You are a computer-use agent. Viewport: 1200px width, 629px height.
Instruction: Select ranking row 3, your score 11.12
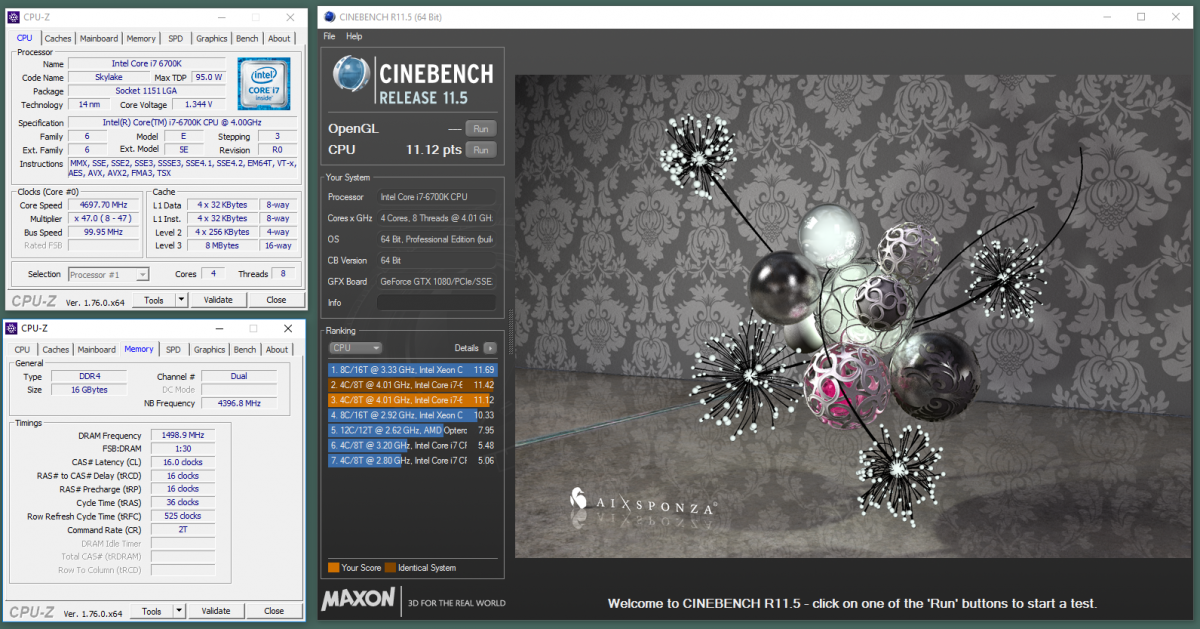pyautogui.click(x=412, y=400)
